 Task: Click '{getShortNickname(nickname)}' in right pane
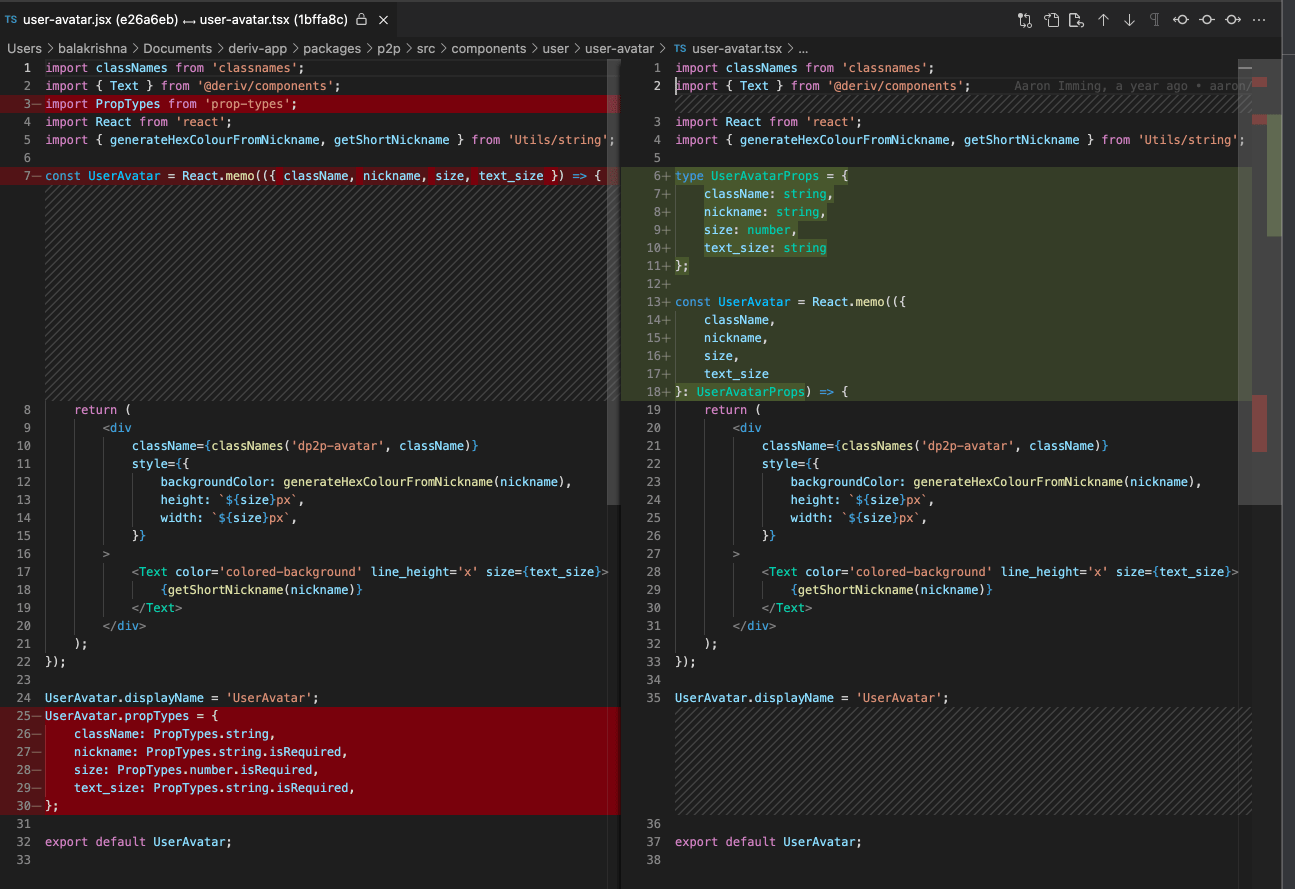(x=891, y=590)
